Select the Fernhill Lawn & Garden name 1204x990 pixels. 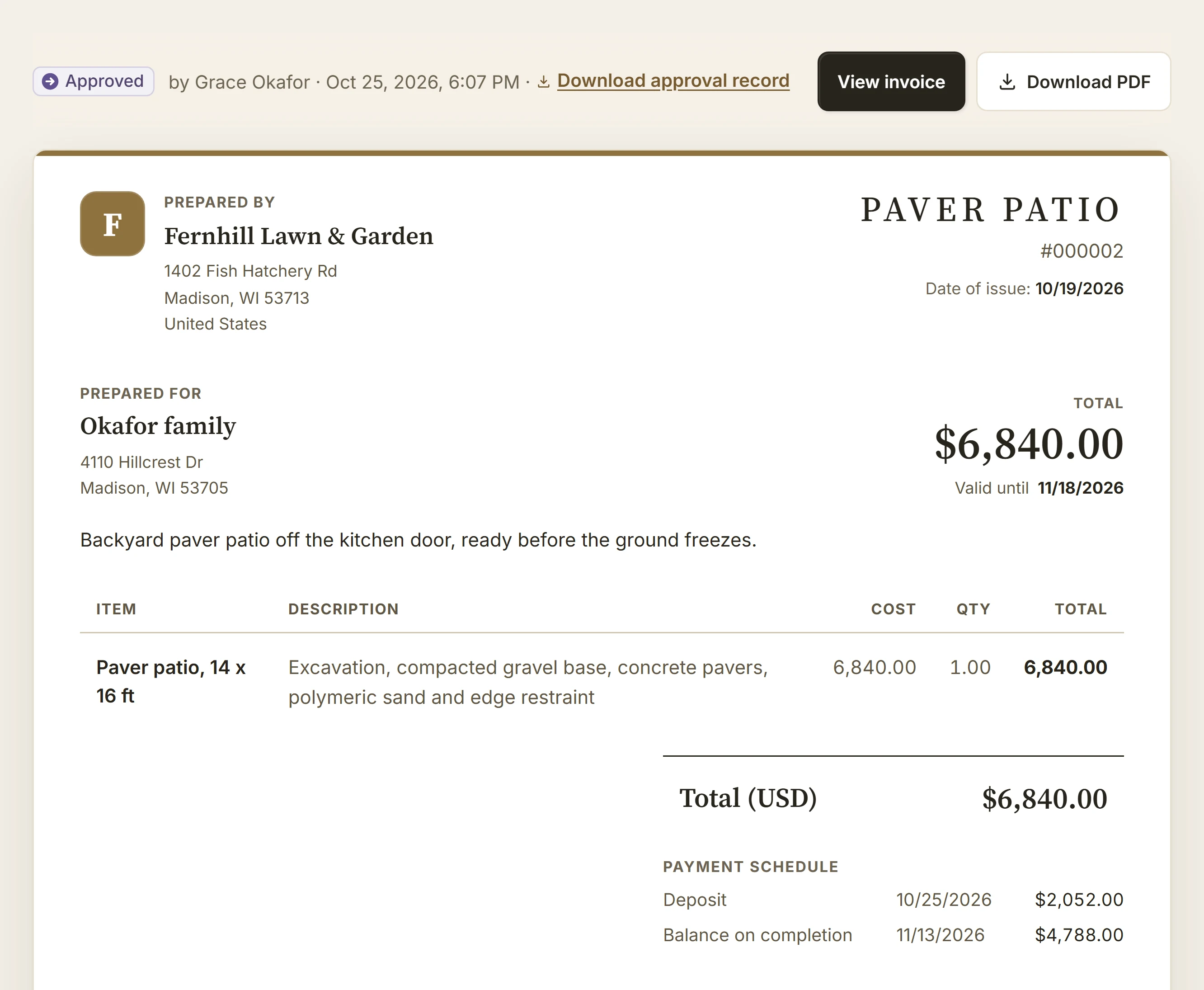[299, 236]
